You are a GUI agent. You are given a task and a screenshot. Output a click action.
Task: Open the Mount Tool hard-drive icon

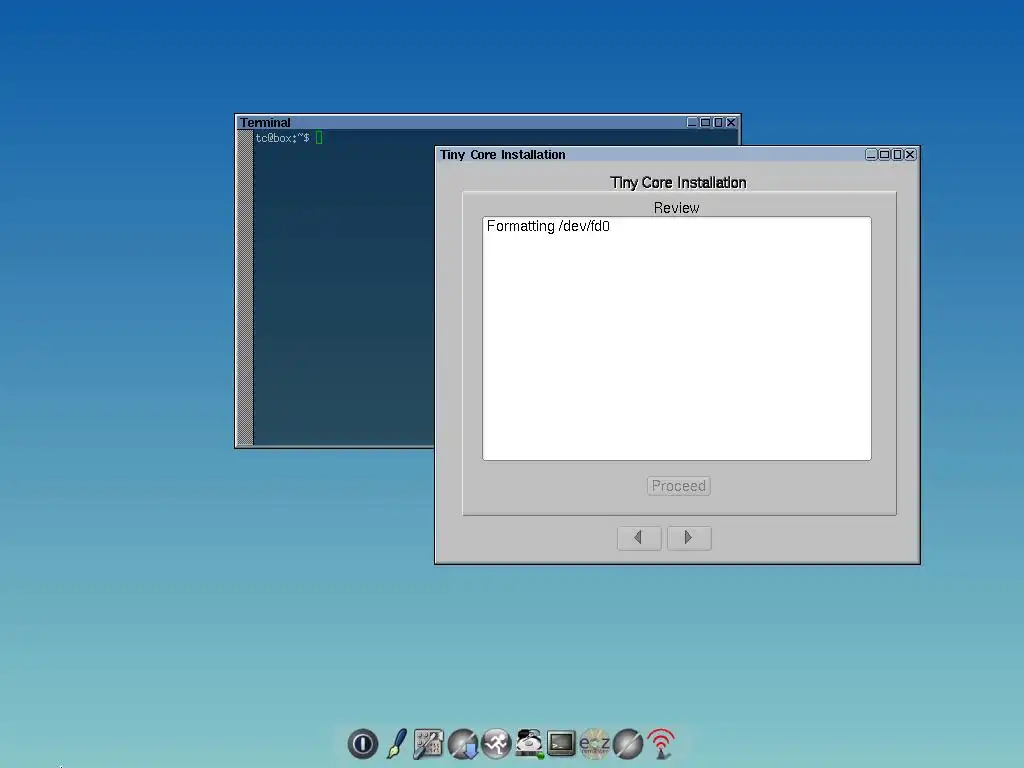pos(529,744)
